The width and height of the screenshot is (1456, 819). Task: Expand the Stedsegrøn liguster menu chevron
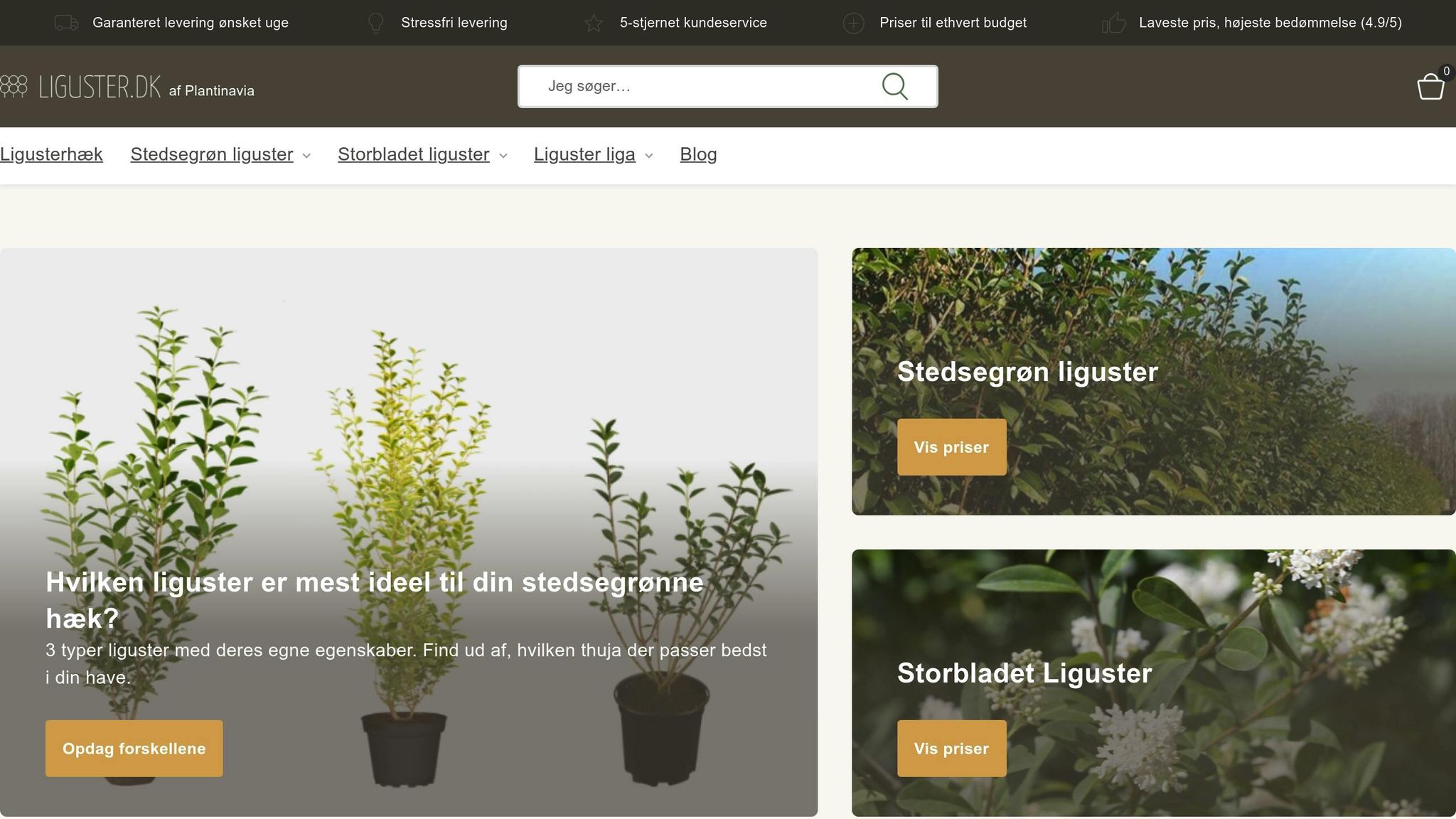pyautogui.click(x=306, y=156)
